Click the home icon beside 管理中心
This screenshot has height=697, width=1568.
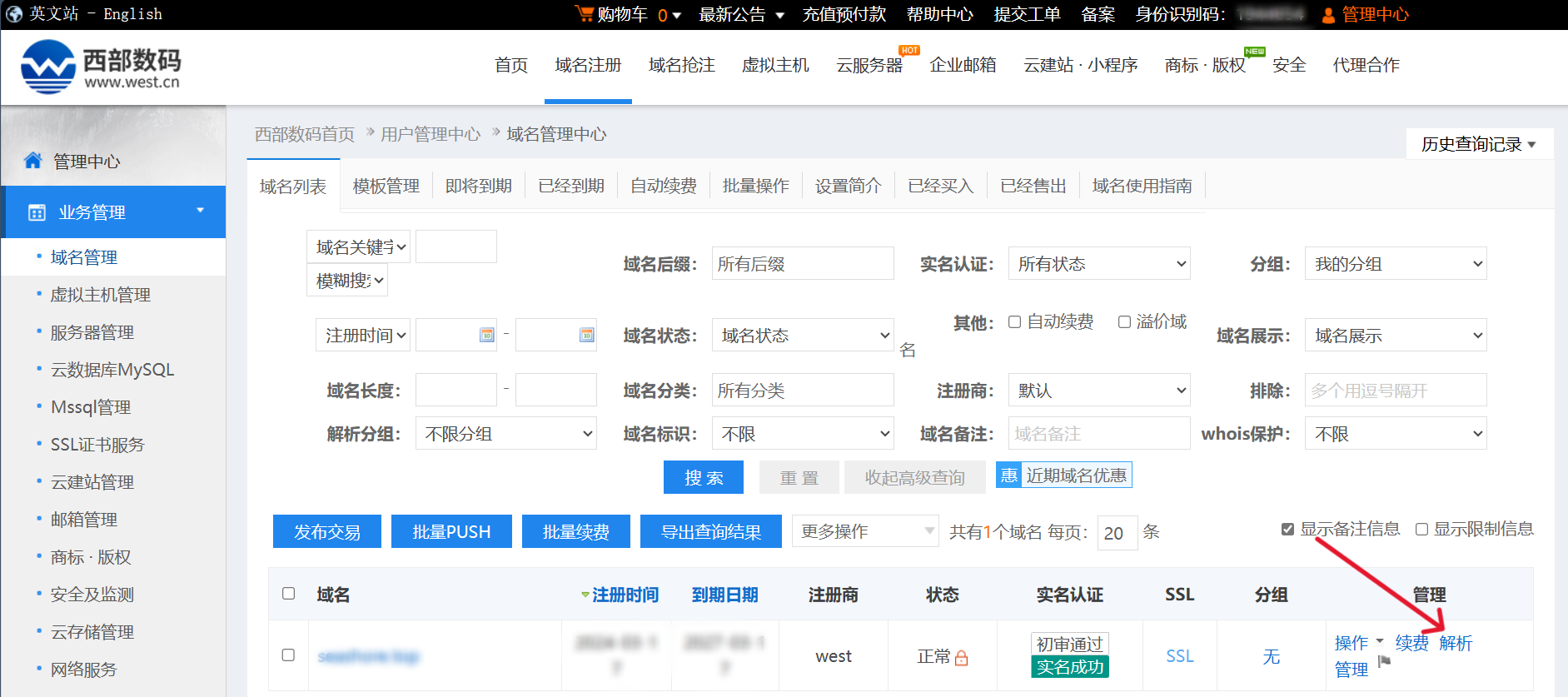point(33,161)
